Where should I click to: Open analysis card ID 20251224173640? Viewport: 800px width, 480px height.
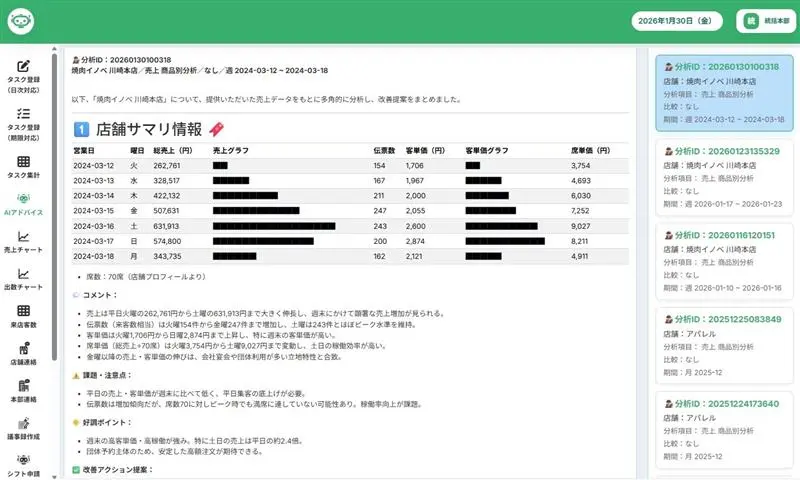coord(724,430)
